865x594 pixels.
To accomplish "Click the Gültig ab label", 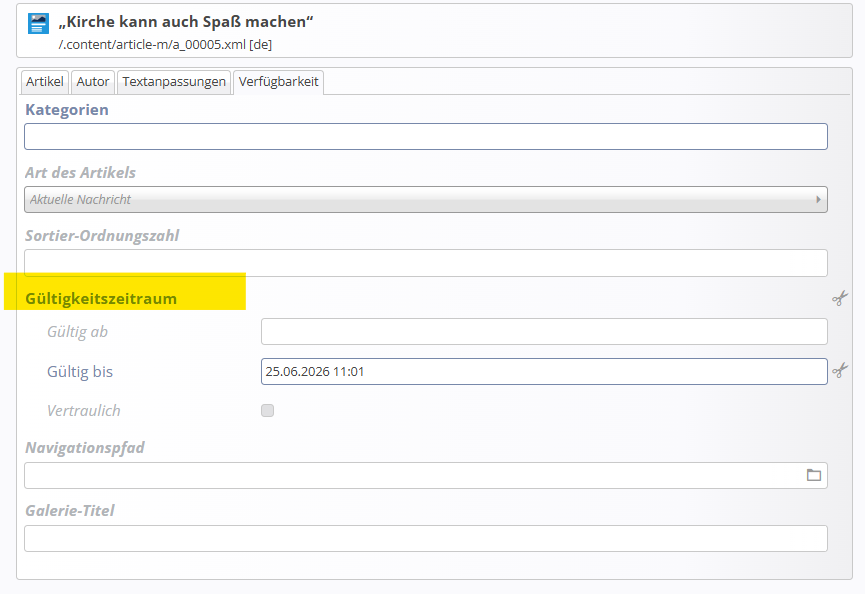I will 77,331.
